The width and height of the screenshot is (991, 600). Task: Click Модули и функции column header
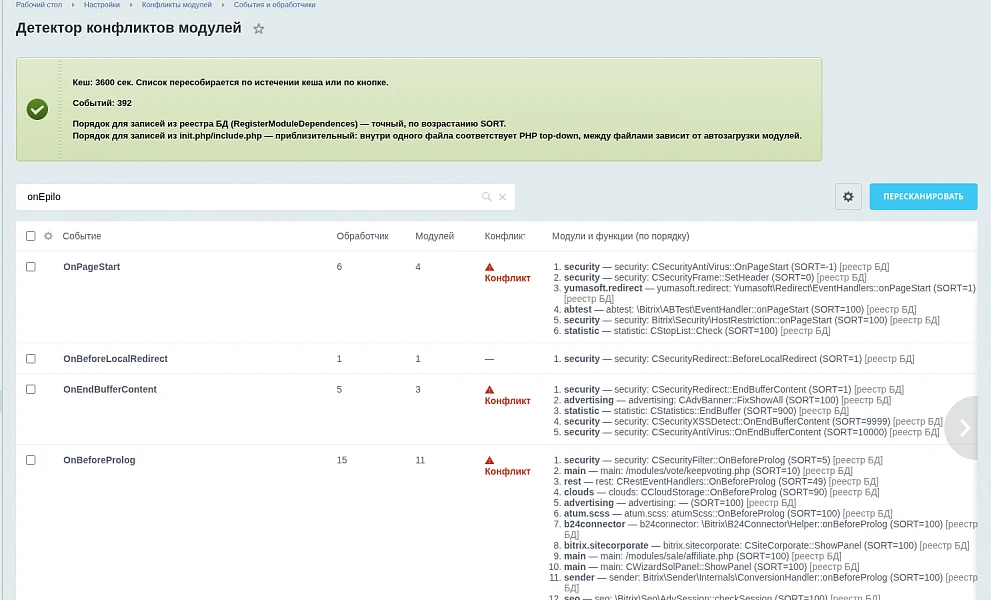pyautogui.click(x=621, y=236)
